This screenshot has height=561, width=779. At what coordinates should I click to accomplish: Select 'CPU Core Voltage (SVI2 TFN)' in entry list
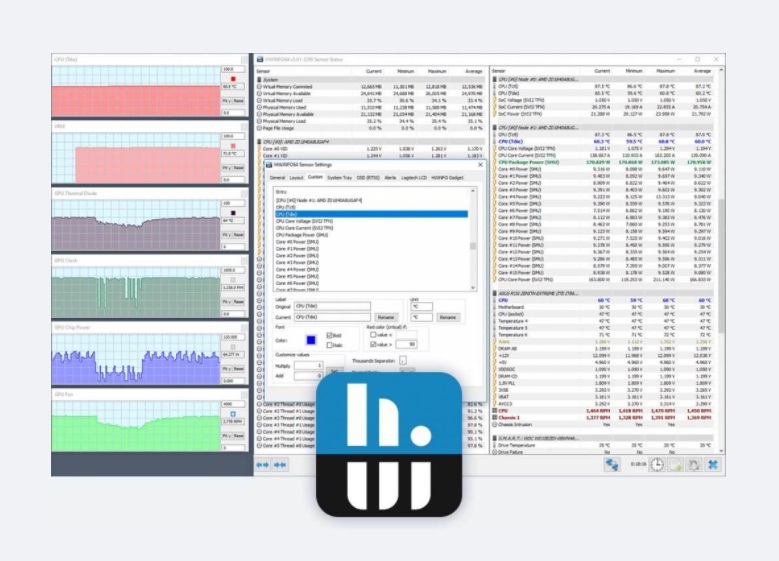click(x=371, y=221)
